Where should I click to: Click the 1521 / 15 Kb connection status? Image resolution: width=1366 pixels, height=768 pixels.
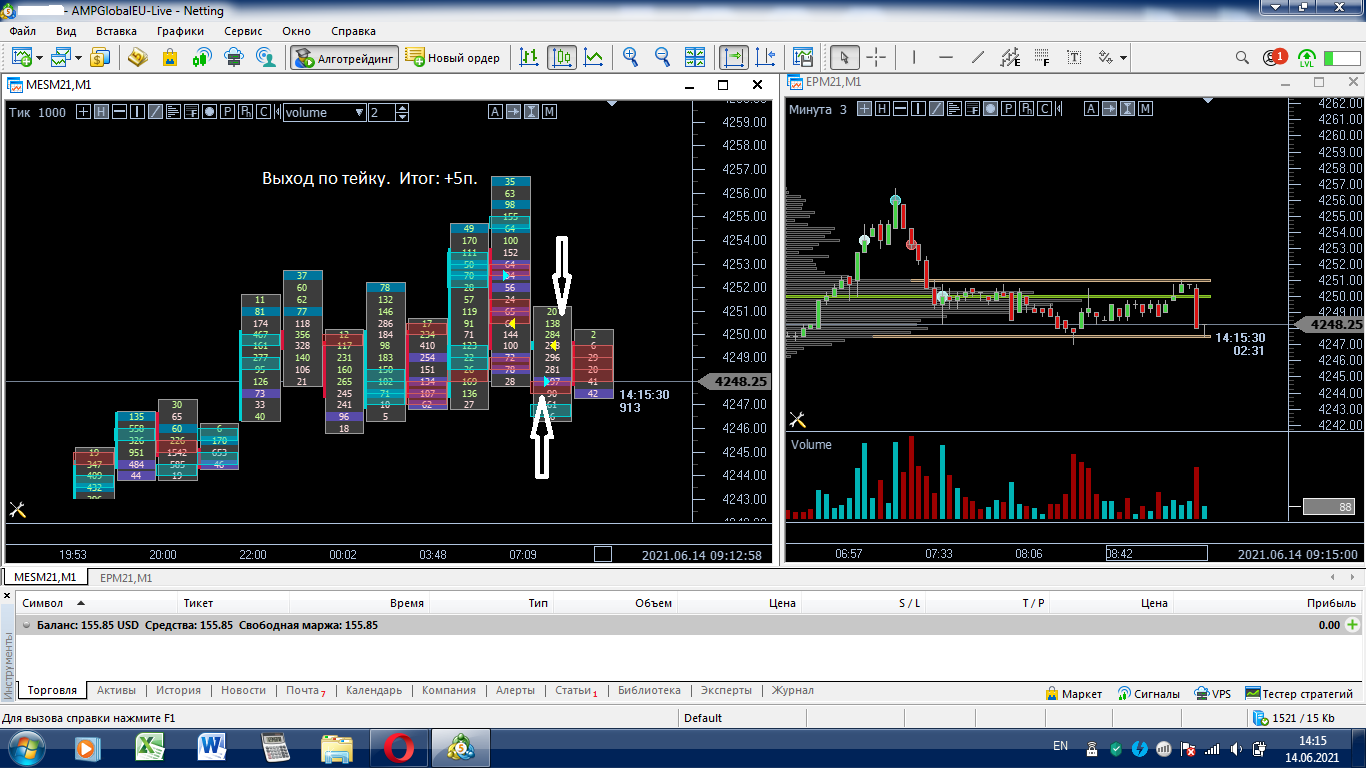point(1293,718)
